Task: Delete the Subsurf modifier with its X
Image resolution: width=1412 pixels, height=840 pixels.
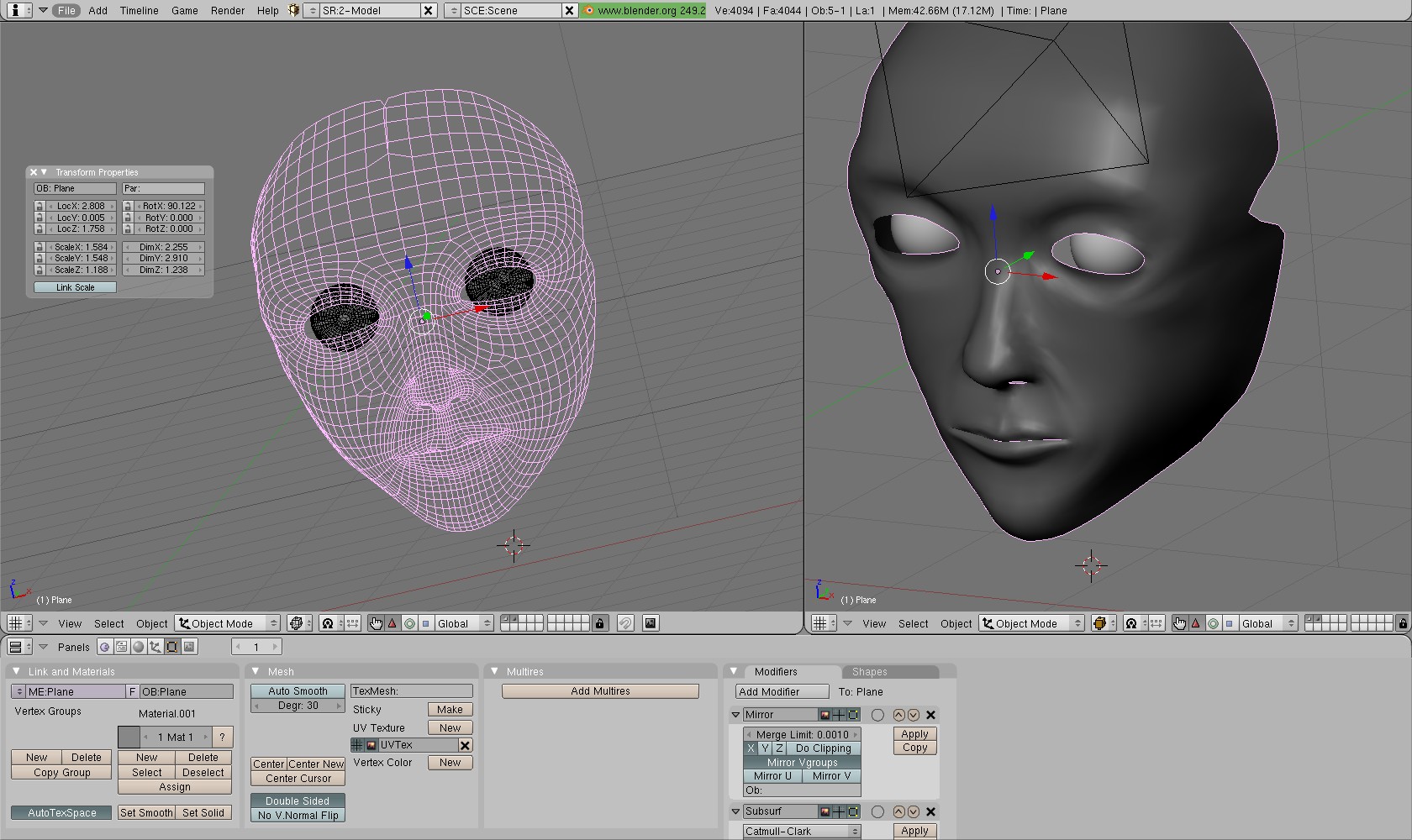Action: point(930,812)
